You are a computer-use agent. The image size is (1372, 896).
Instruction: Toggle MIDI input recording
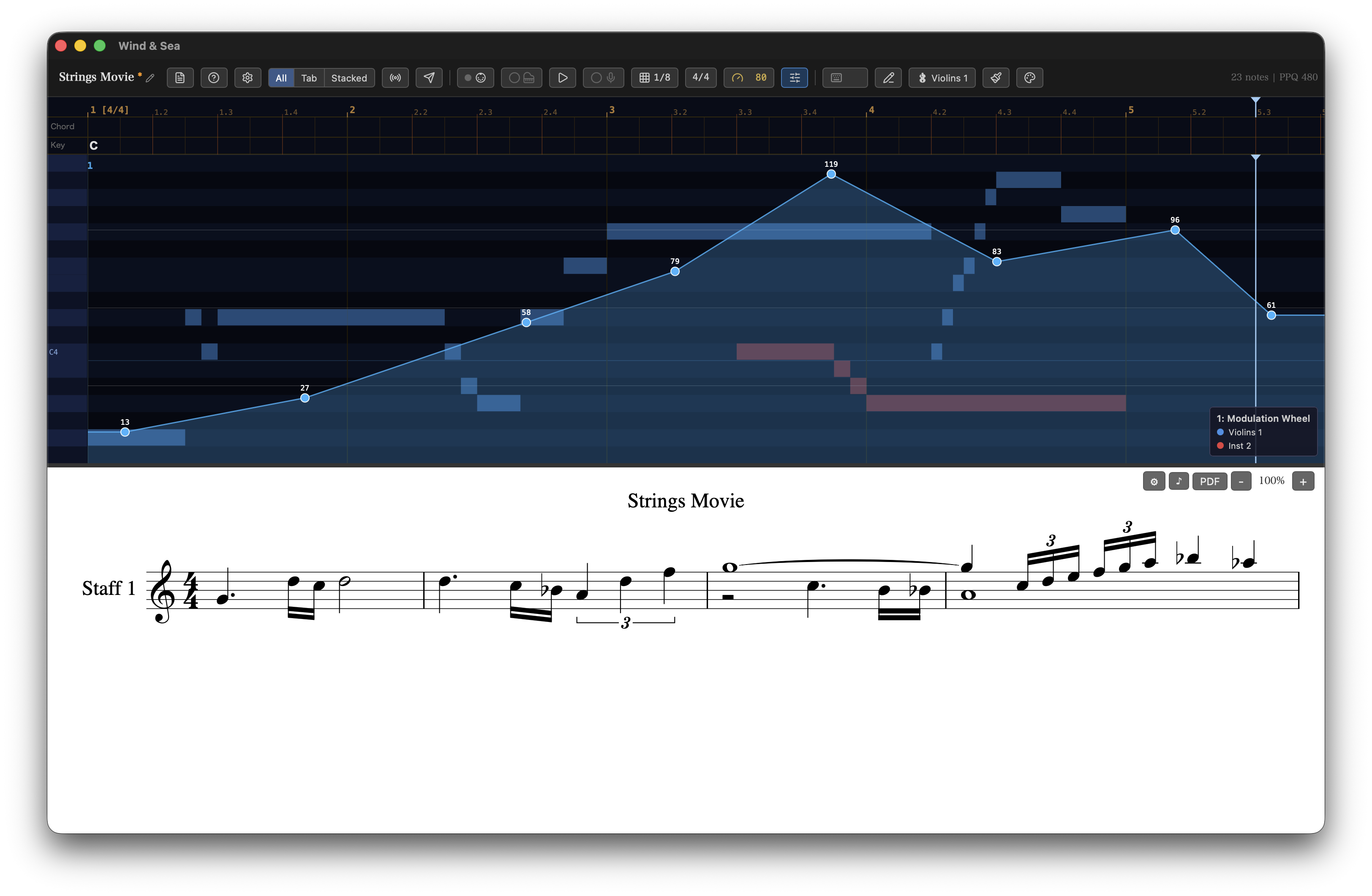click(475, 78)
